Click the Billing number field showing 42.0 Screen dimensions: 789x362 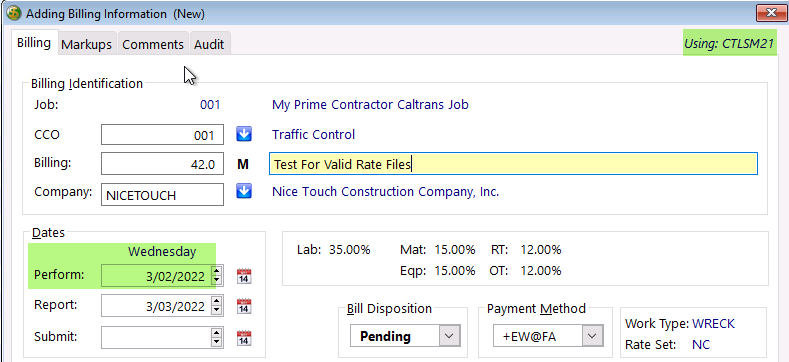pos(163,164)
